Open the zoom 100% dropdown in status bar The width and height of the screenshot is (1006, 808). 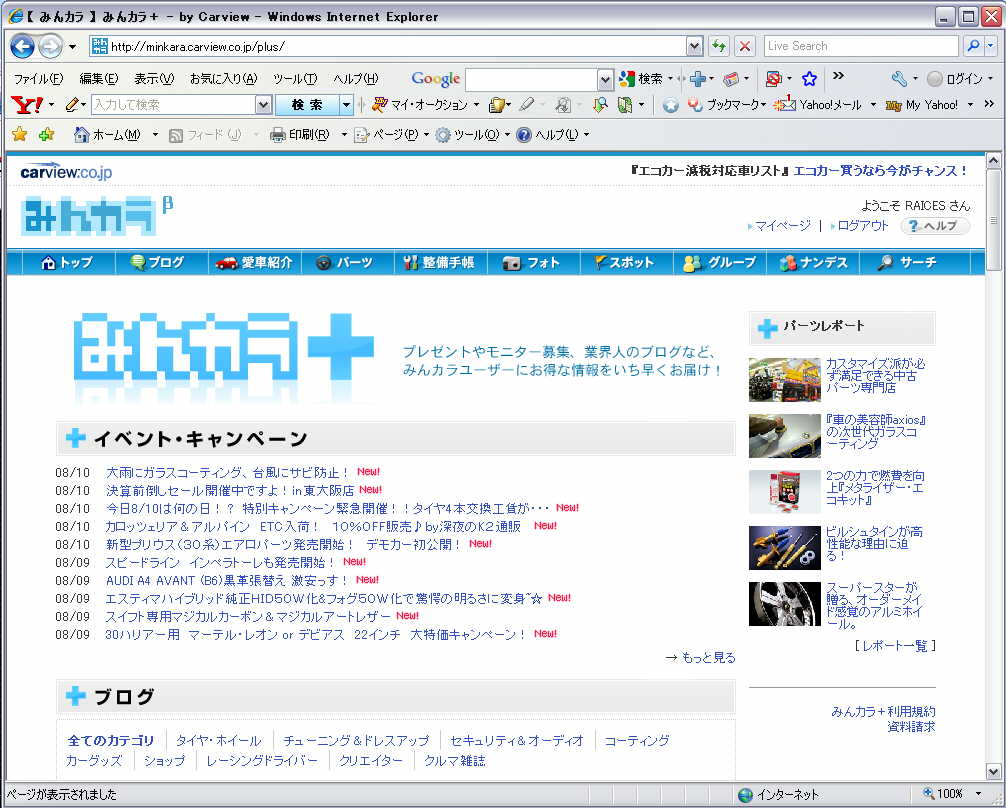[979, 795]
